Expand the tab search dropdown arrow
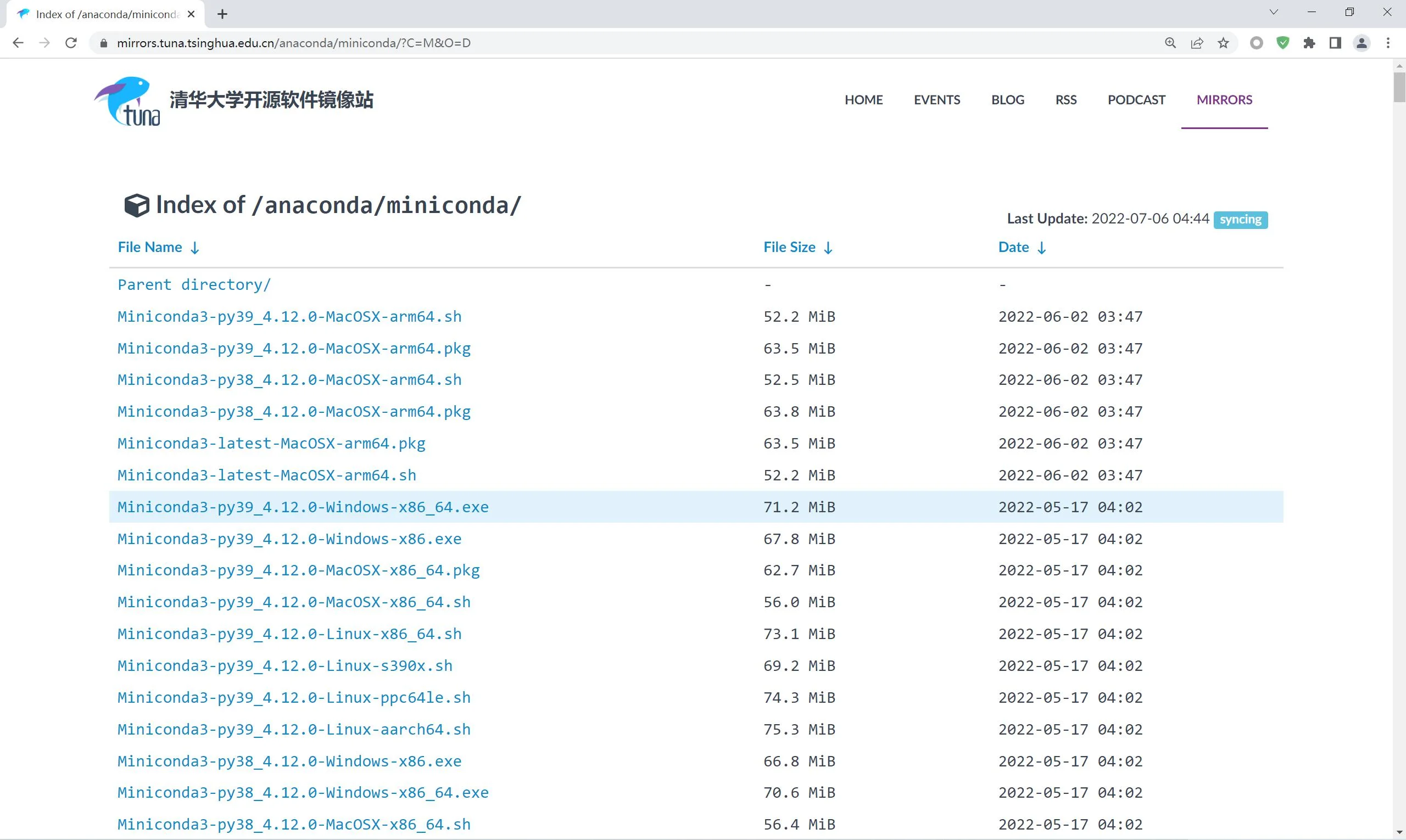Viewport: 1406px width, 840px height. point(1274,13)
